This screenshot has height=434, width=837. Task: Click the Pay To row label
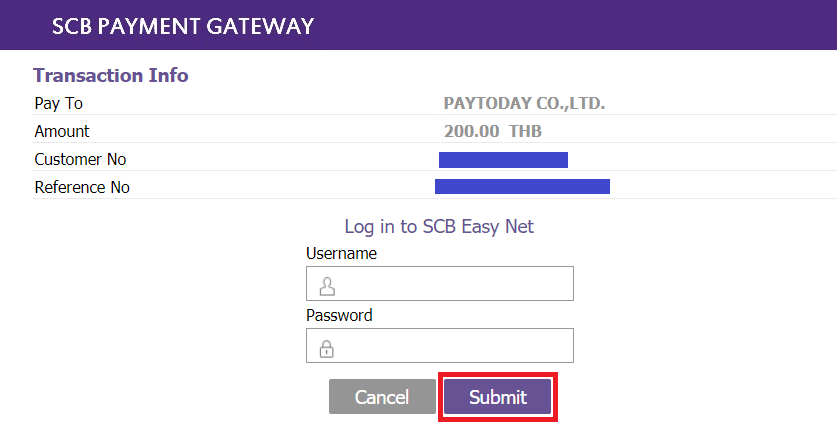pyautogui.click(x=59, y=103)
